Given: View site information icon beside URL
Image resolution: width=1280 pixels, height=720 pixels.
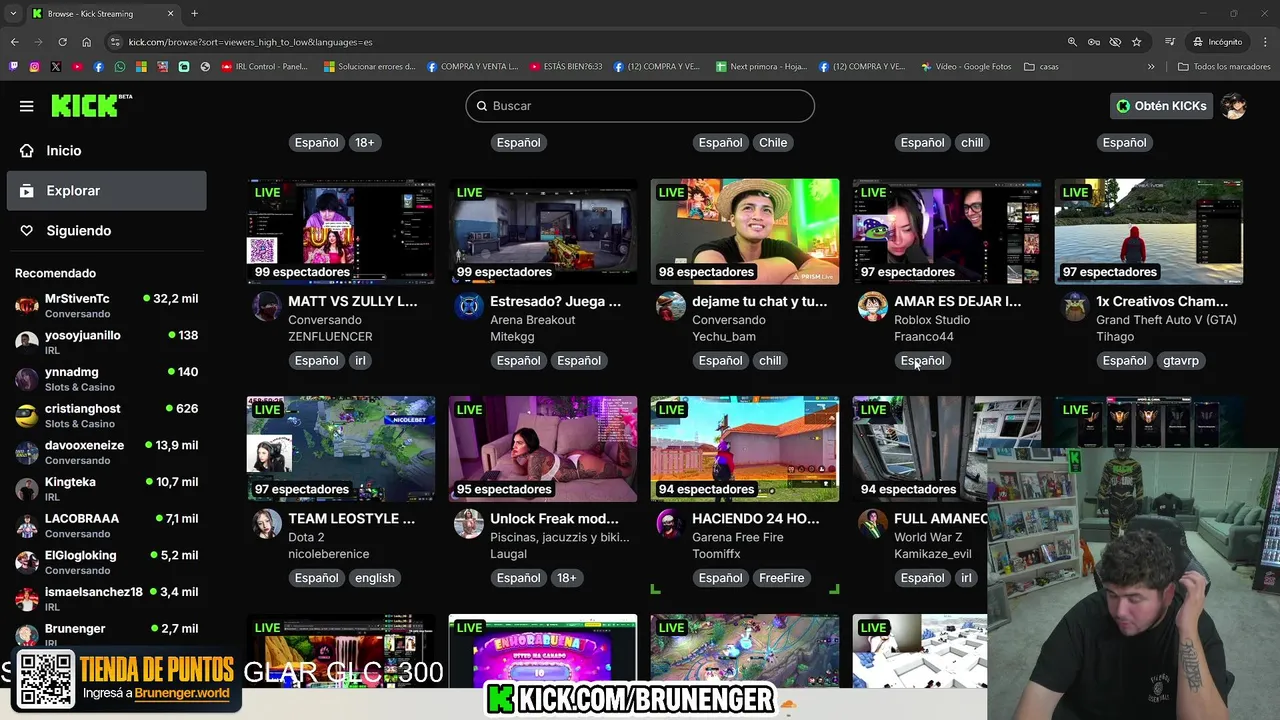Looking at the screenshot, I should pyautogui.click(x=116, y=42).
